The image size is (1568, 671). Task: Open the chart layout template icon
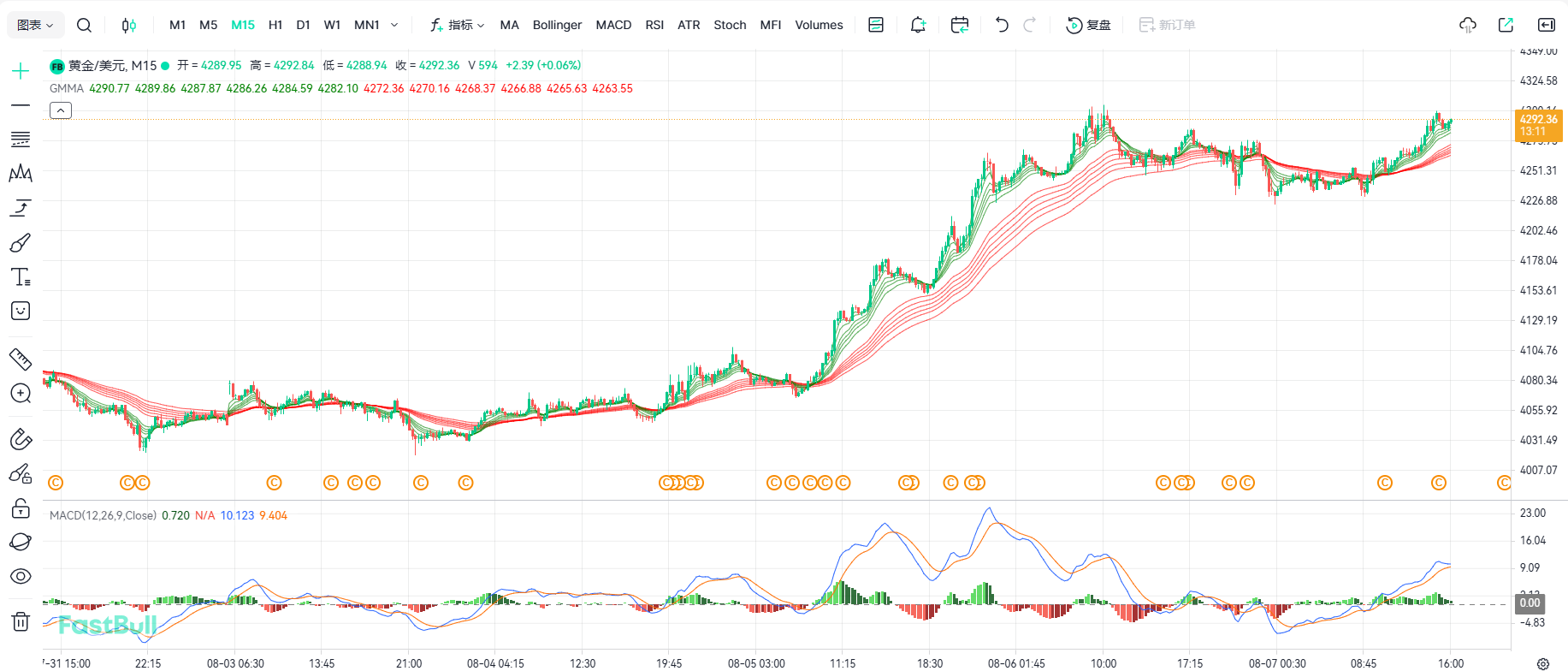pos(876,25)
